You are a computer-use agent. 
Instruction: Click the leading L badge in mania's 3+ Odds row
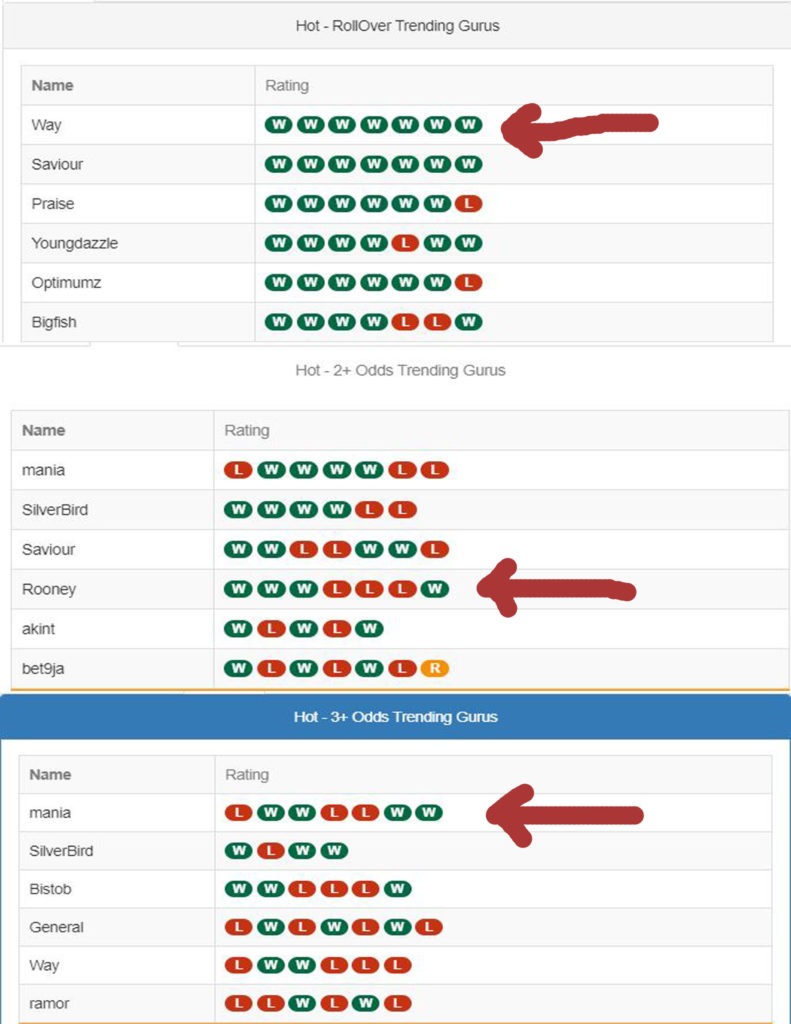tap(238, 812)
